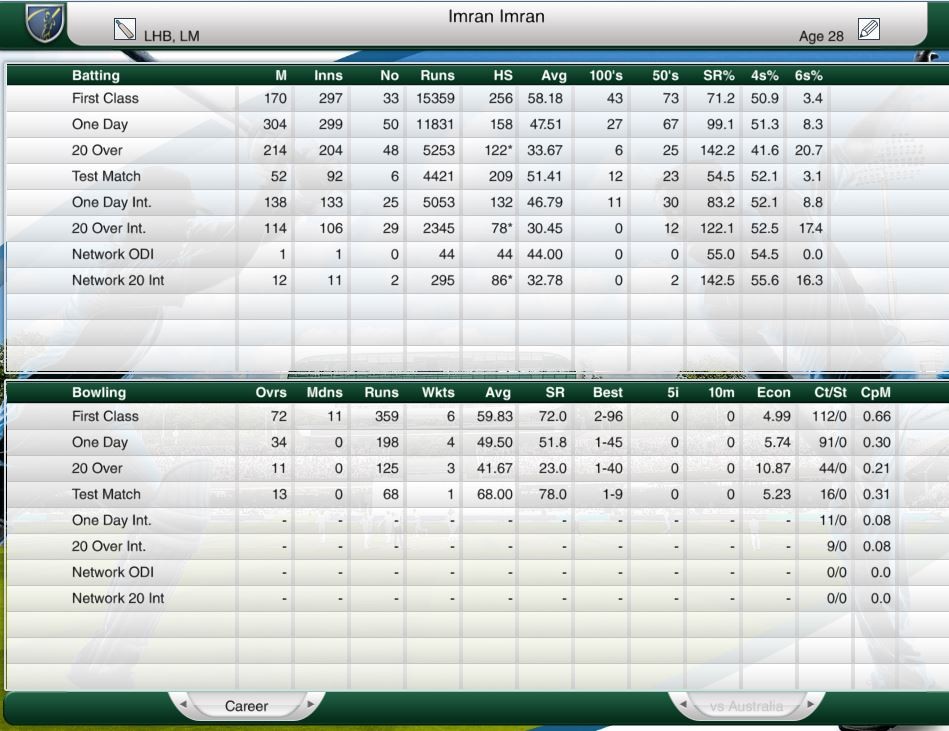Click the 50's column header

point(665,76)
